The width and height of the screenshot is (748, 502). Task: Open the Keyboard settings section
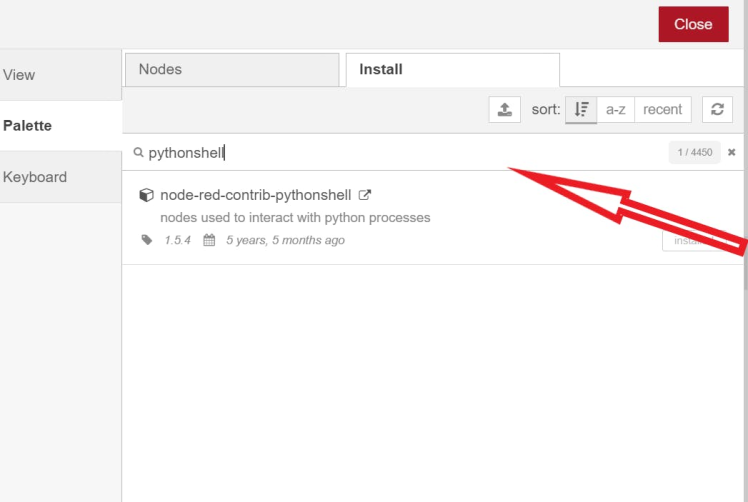pyautogui.click(x=61, y=177)
